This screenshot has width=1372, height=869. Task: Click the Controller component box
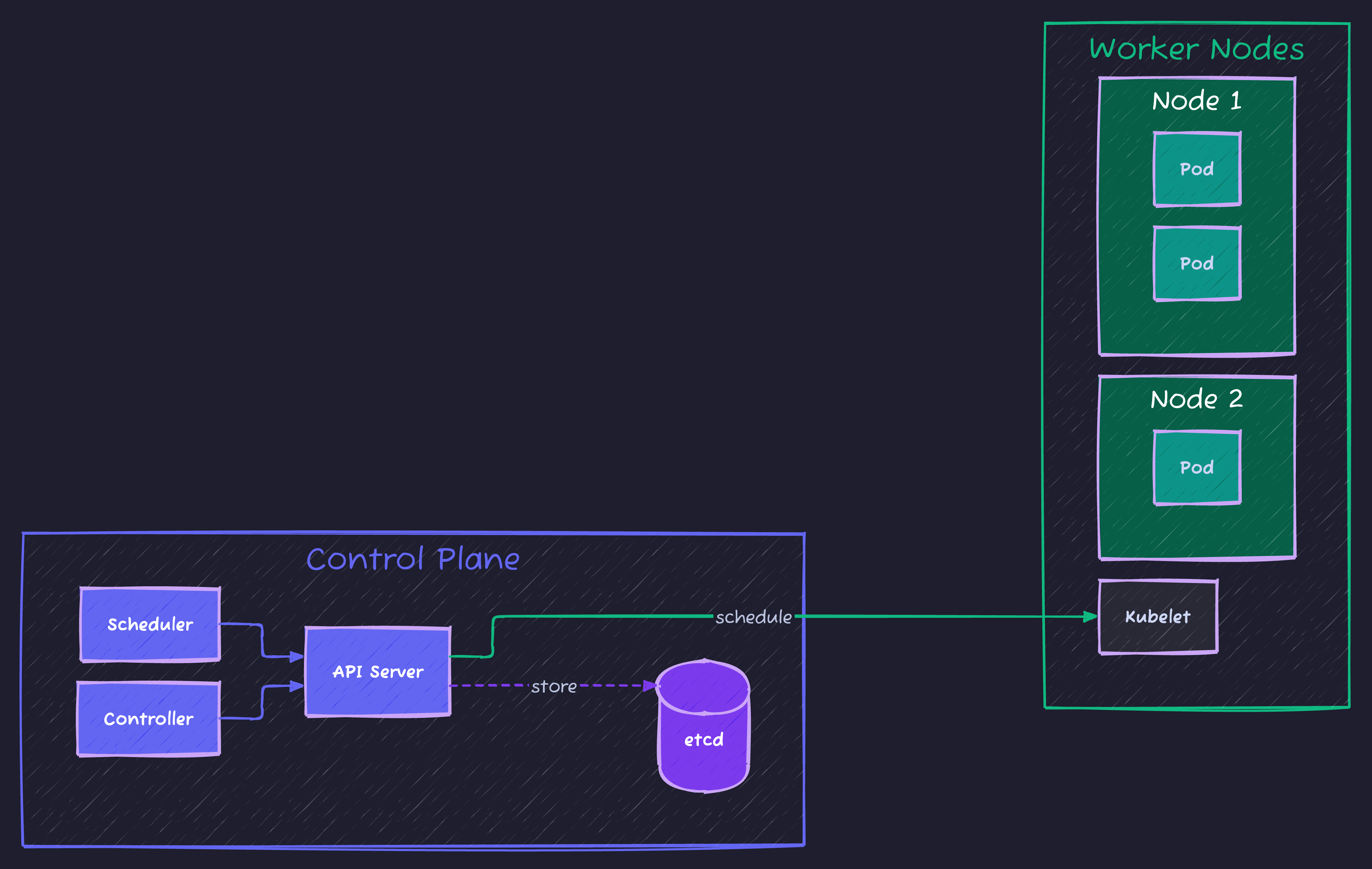pyautogui.click(x=148, y=719)
